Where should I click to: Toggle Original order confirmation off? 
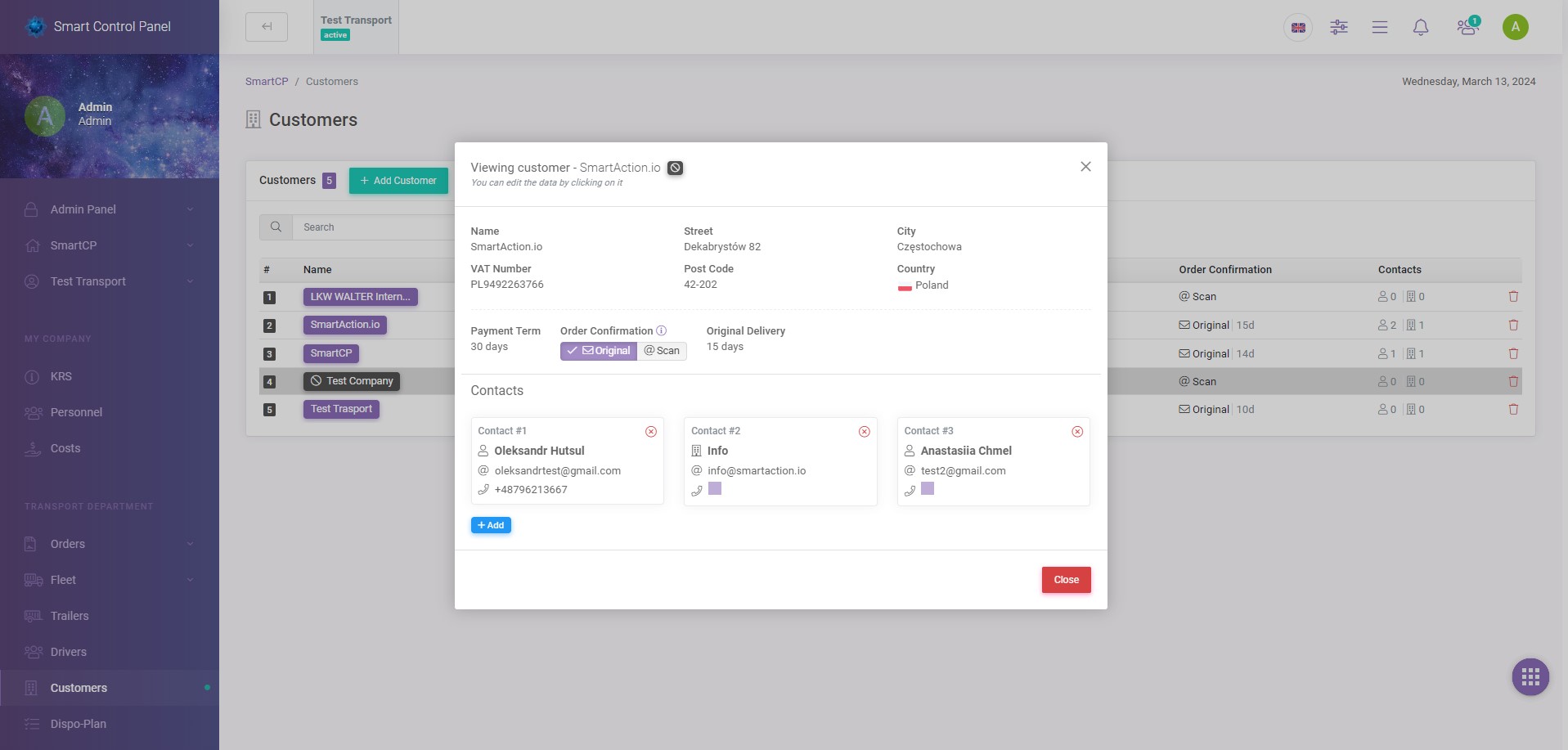coord(599,351)
